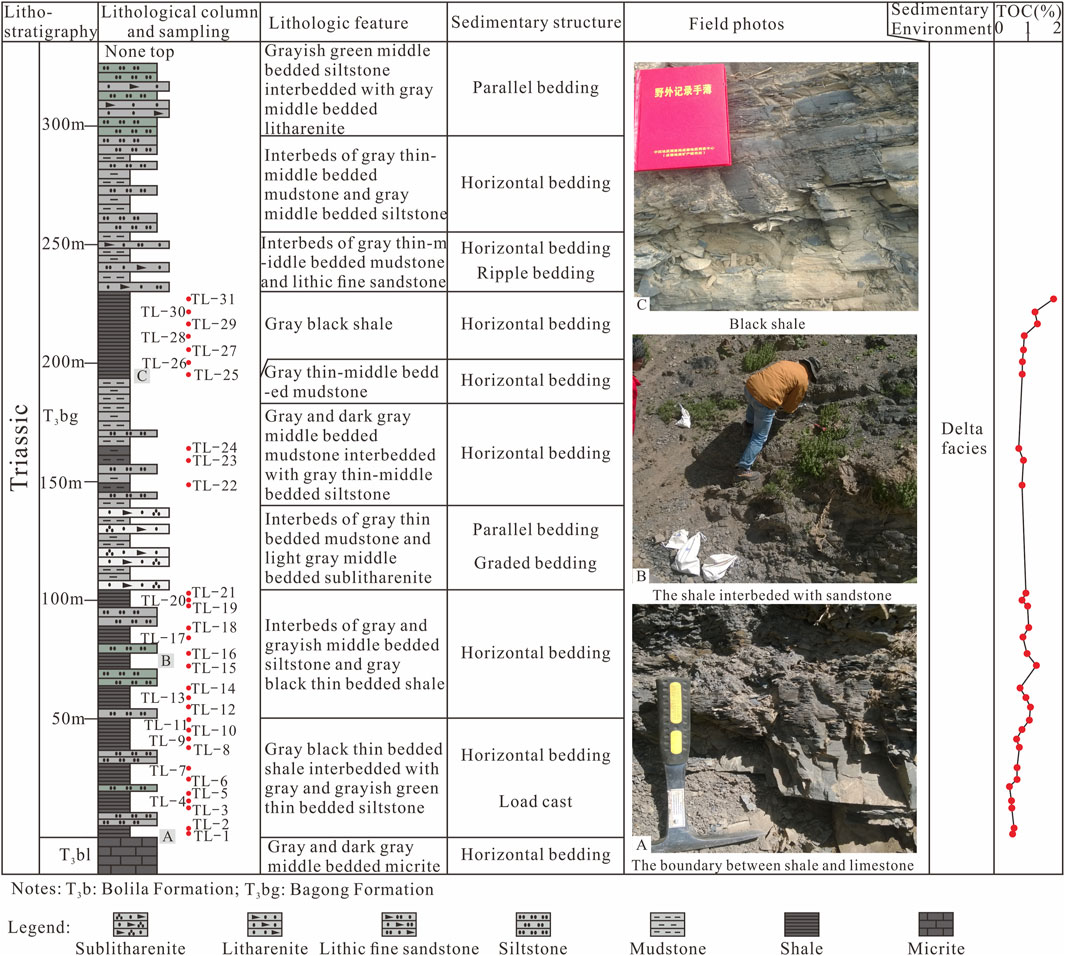Image resolution: width=1065 pixels, height=956 pixels.
Task: Select sample label "TL-27"
Action: [x=215, y=351]
